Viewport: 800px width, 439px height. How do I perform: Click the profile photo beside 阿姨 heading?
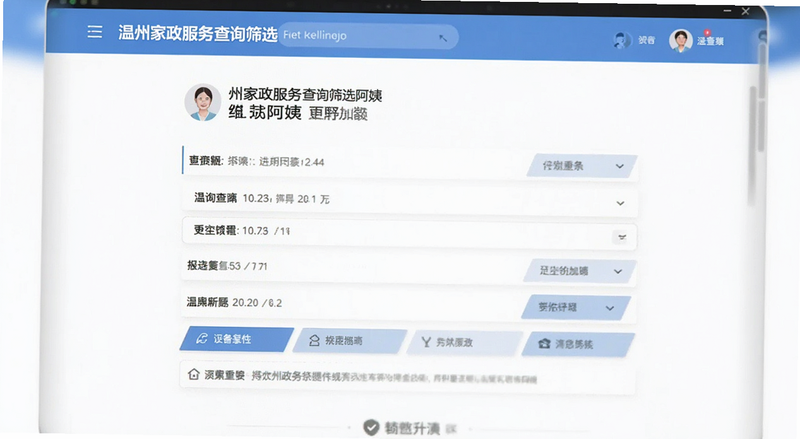coord(203,102)
